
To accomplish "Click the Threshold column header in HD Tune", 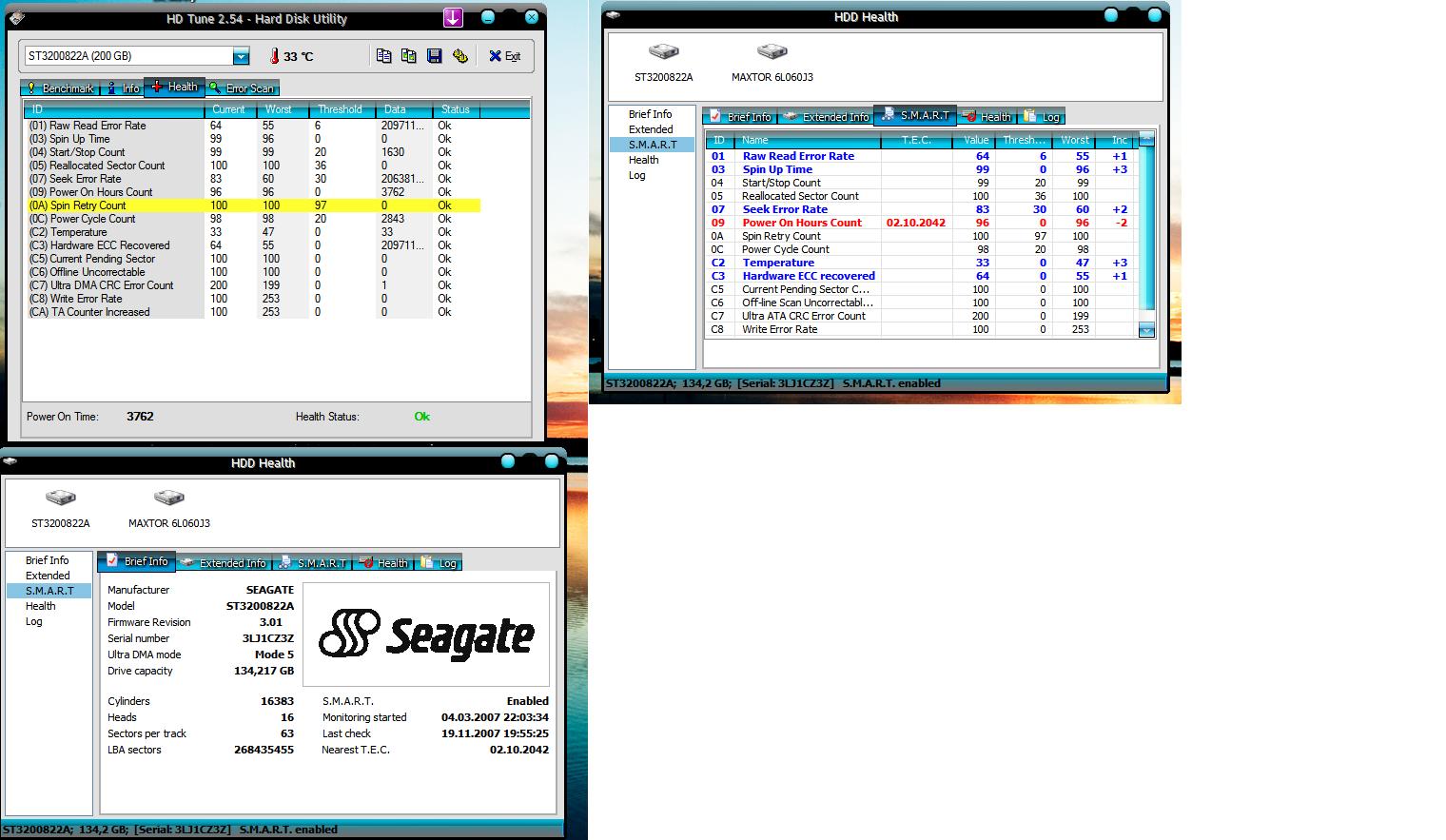I will pos(342,109).
